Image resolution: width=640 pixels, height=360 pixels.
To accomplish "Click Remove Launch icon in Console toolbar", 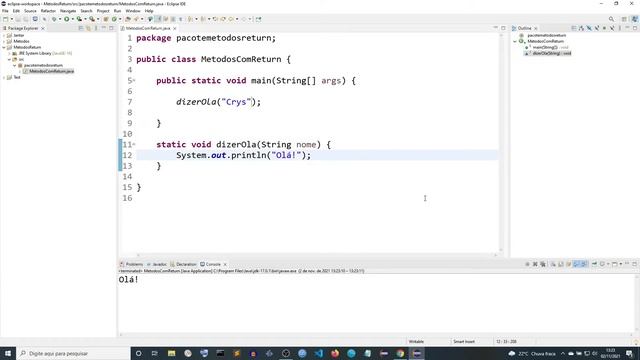I will pyautogui.click(x=535, y=264).
